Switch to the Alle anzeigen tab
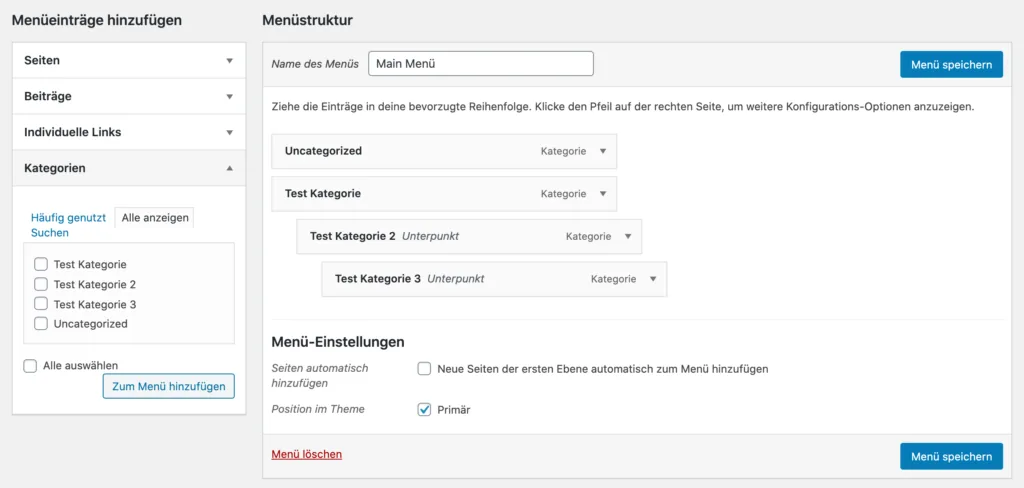This screenshot has width=1024, height=488. [155, 218]
